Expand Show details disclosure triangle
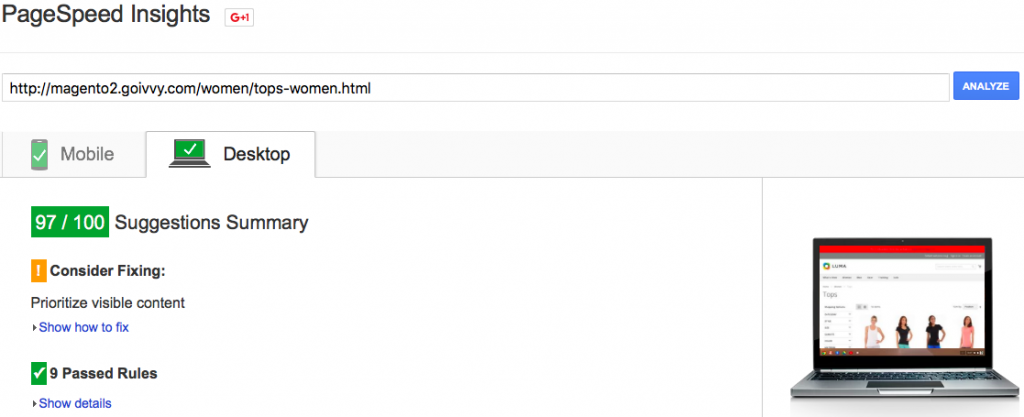The width and height of the screenshot is (1024, 417). pos(34,404)
